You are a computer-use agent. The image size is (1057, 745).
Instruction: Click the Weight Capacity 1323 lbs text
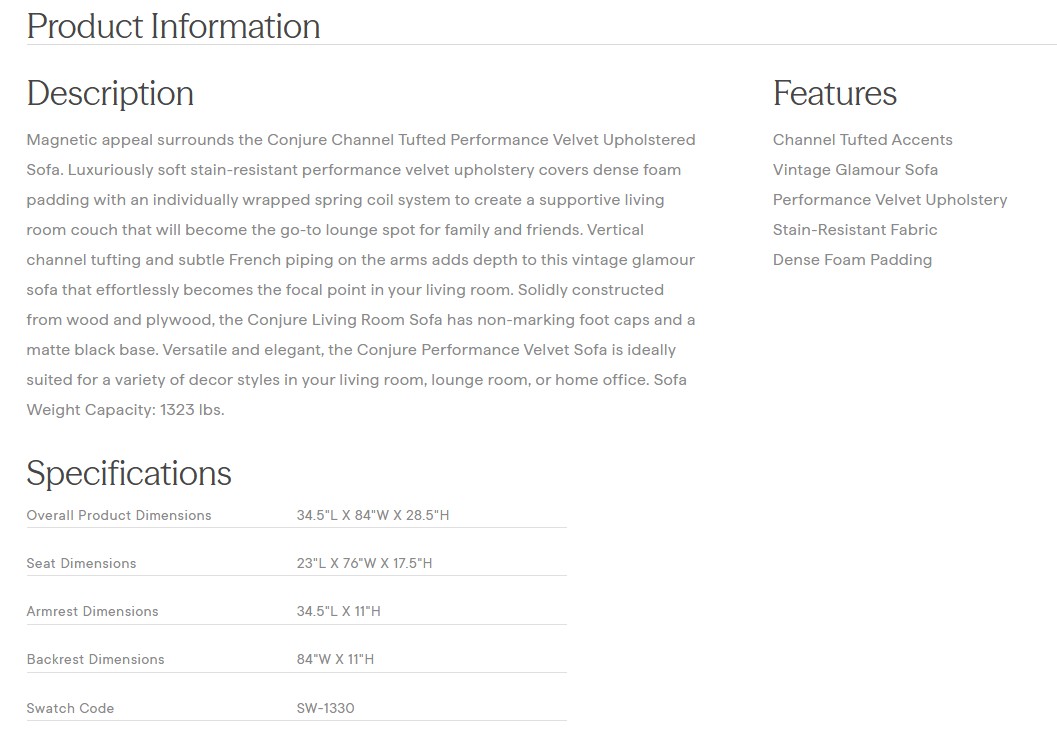click(125, 410)
